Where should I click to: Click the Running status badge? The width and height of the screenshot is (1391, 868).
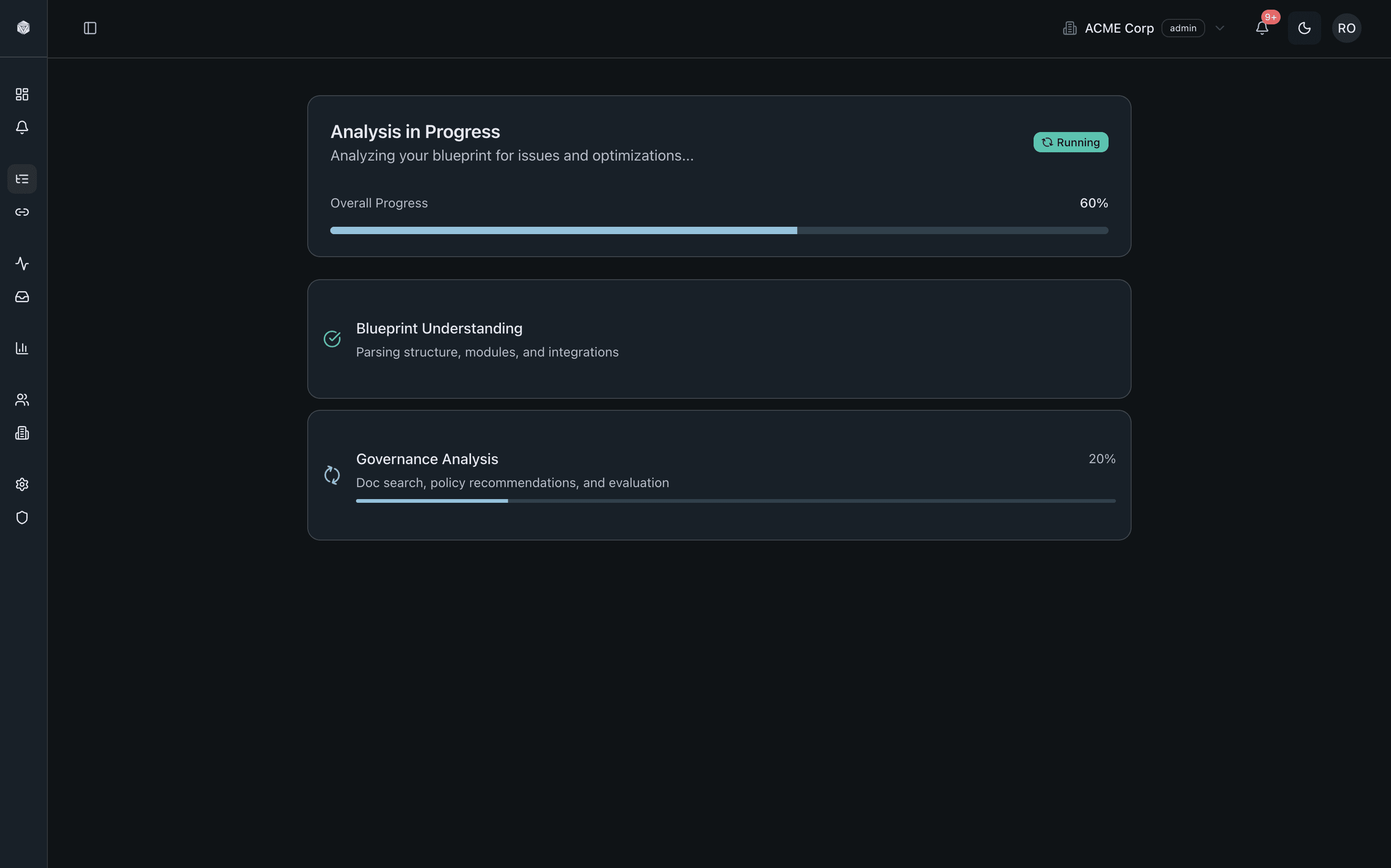(1070, 142)
